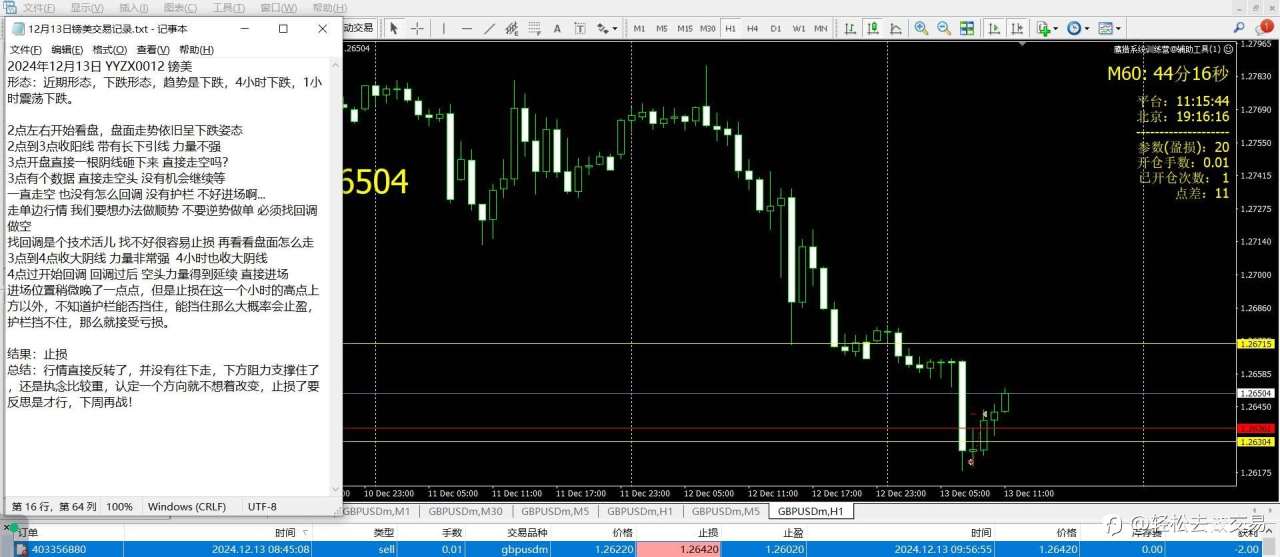Image resolution: width=1280 pixels, height=557 pixels.
Task: Switch chart to M1 timeframe
Action: [639, 28]
